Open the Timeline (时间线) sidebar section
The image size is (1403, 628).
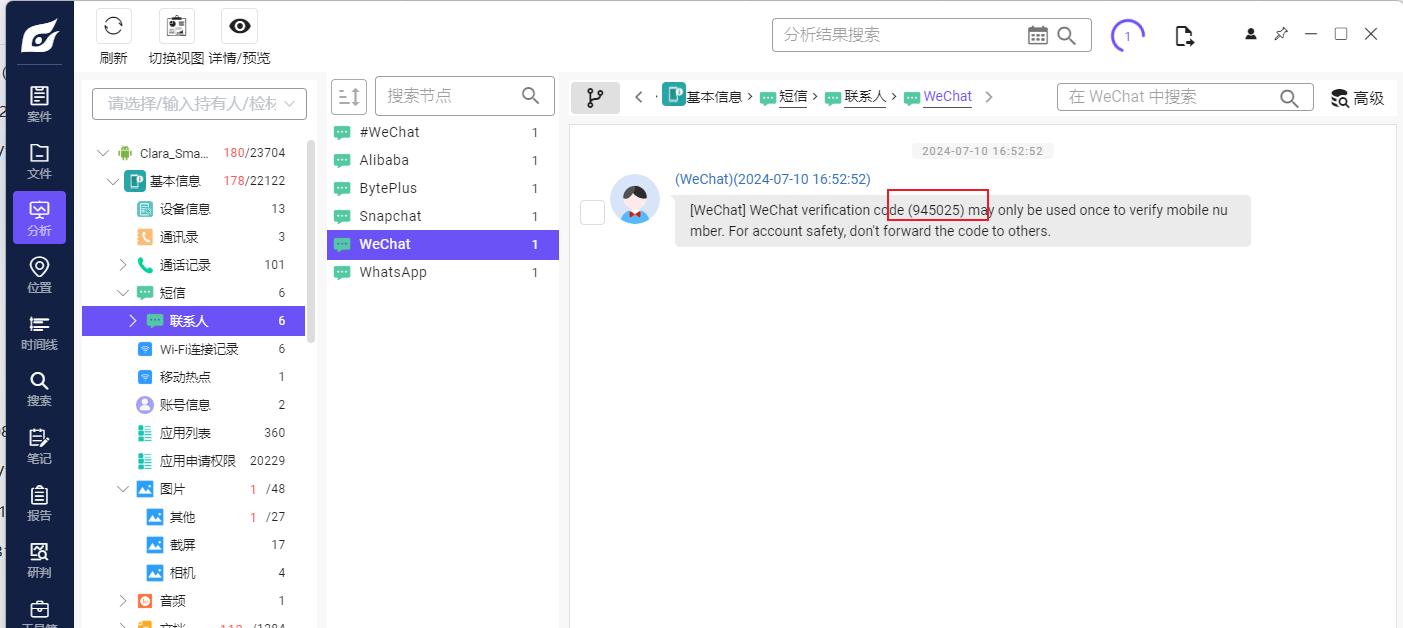click(x=39, y=332)
